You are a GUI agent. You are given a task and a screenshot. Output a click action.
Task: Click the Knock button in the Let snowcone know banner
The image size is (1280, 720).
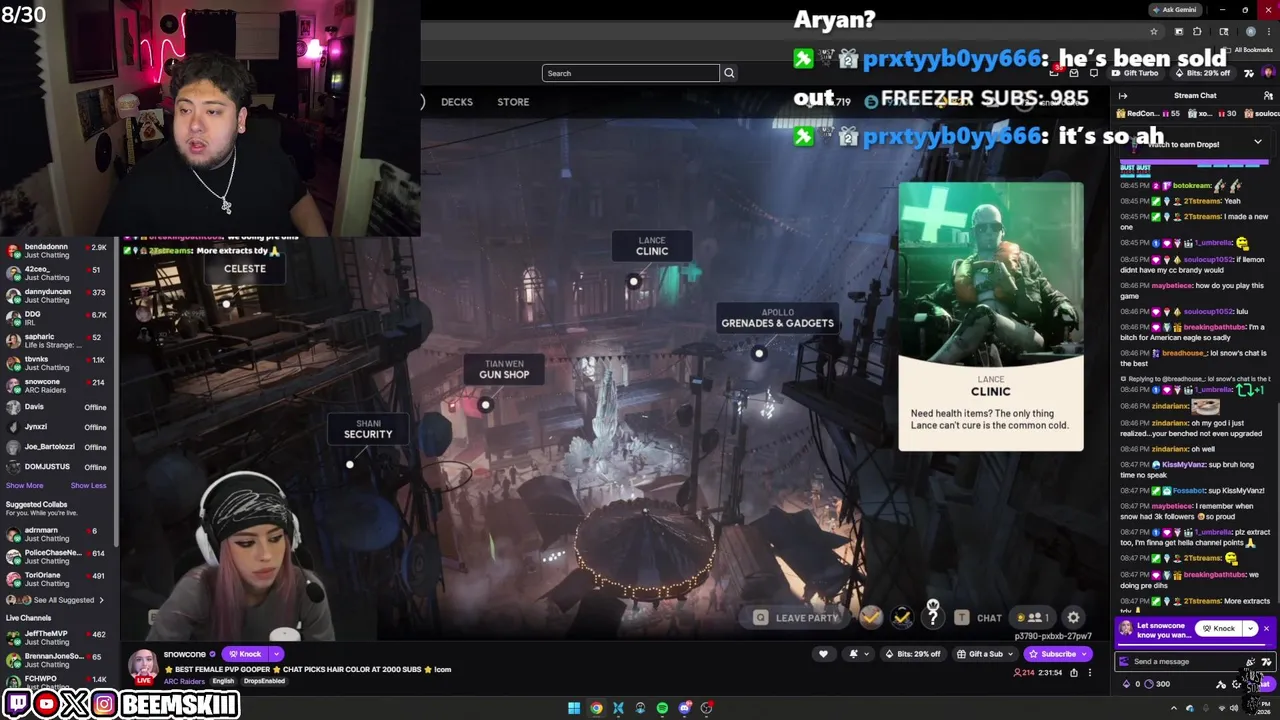pos(1218,629)
